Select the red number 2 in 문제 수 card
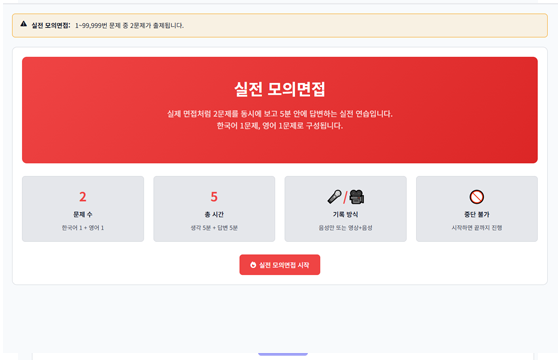 pyautogui.click(x=83, y=197)
